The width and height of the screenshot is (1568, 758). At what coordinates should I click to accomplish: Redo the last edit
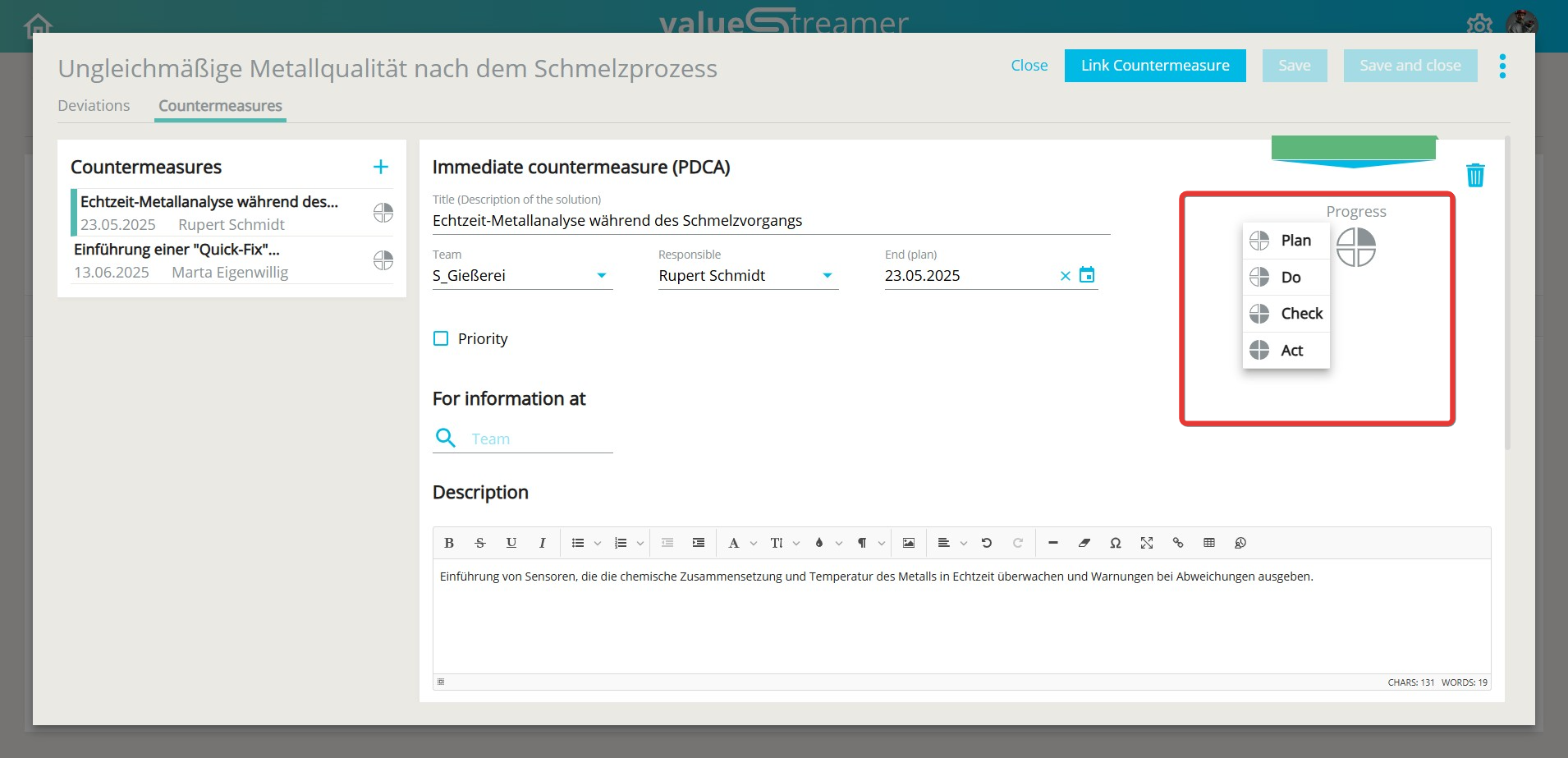[x=1018, y=543]
